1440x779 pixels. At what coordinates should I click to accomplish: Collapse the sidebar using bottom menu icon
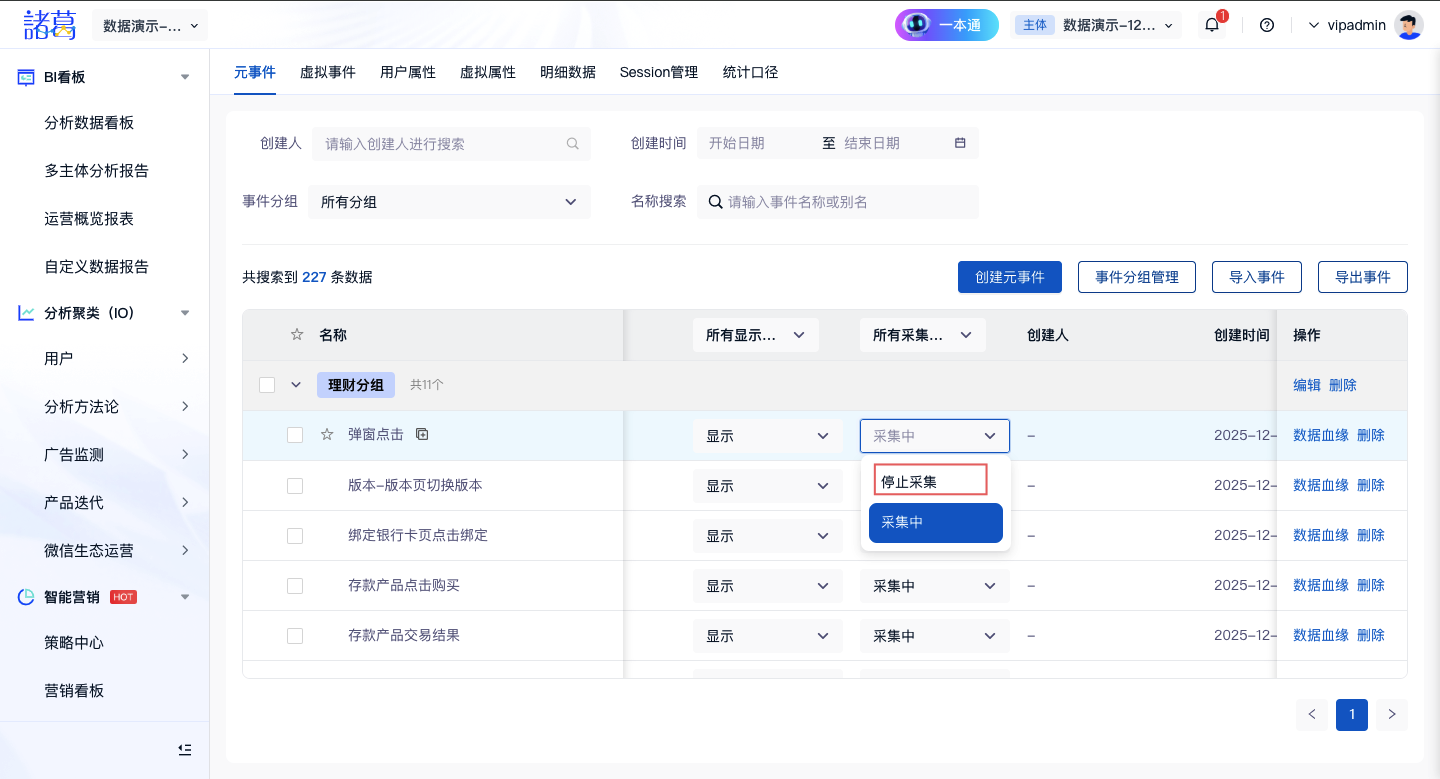coord(184,749)
